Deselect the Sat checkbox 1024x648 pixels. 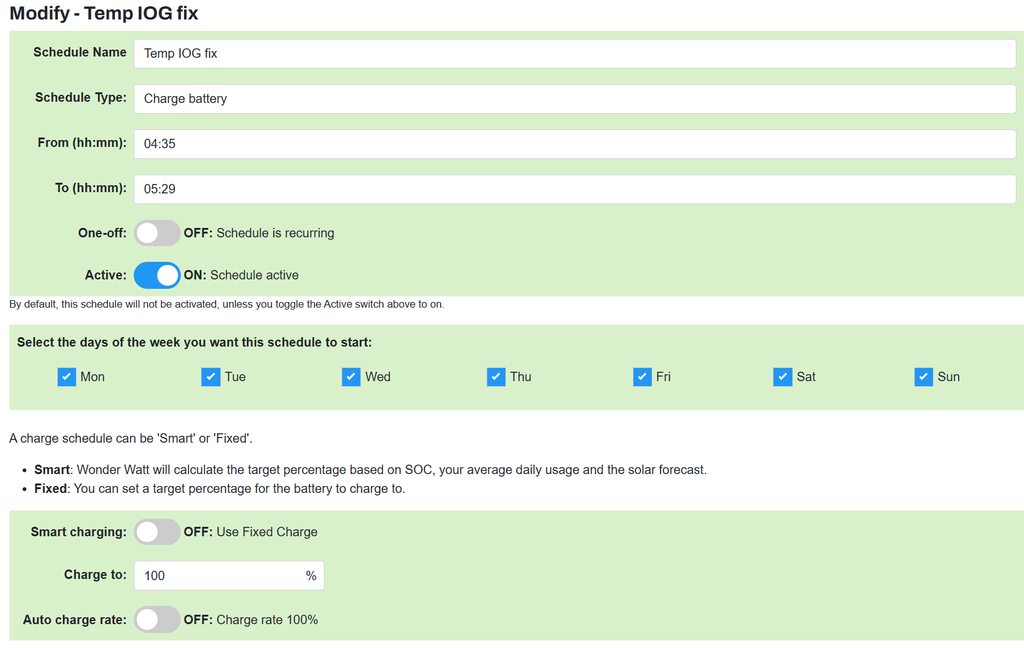pos(782,377)
